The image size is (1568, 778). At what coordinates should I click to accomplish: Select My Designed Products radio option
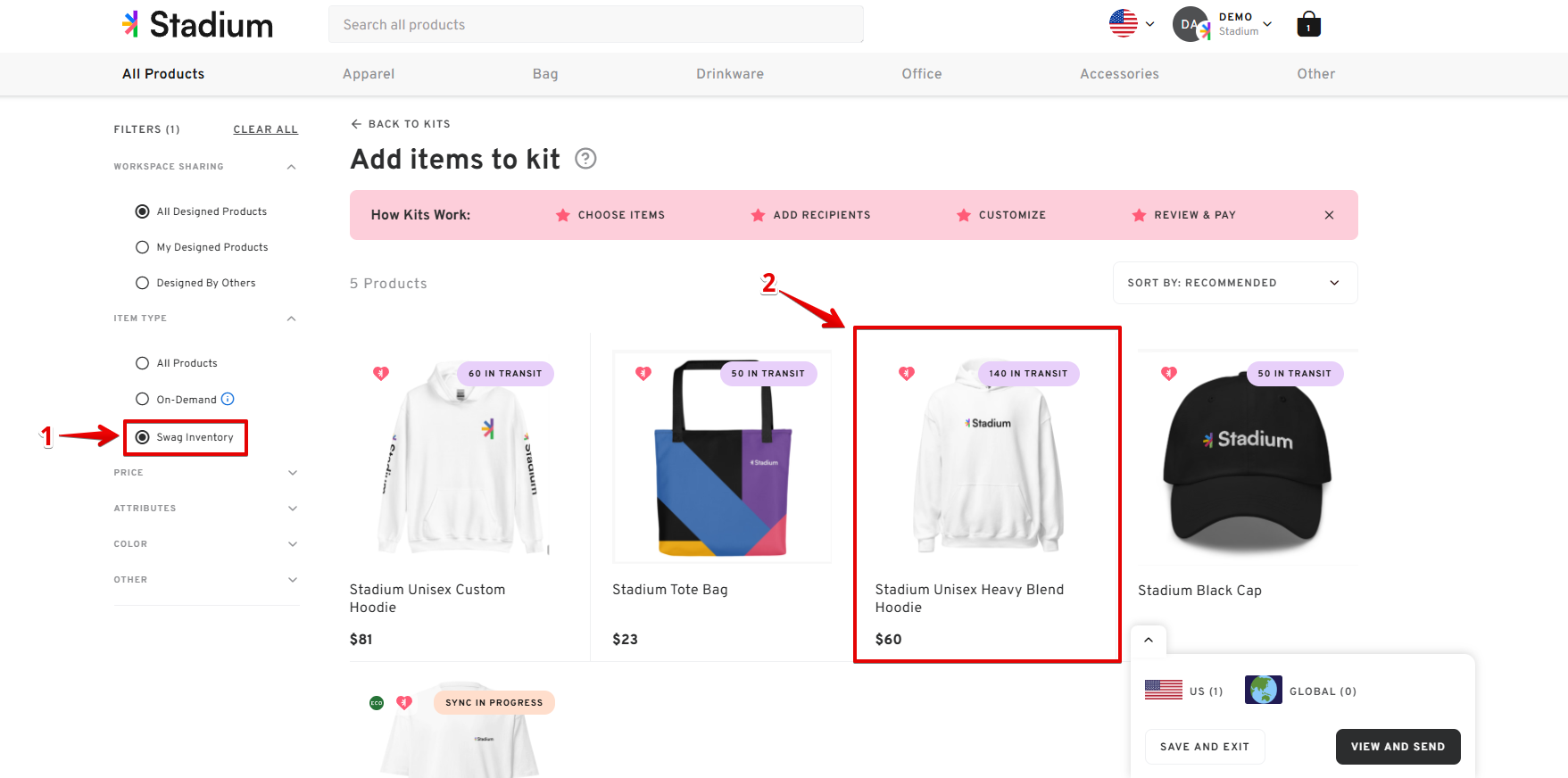(142, 247)
